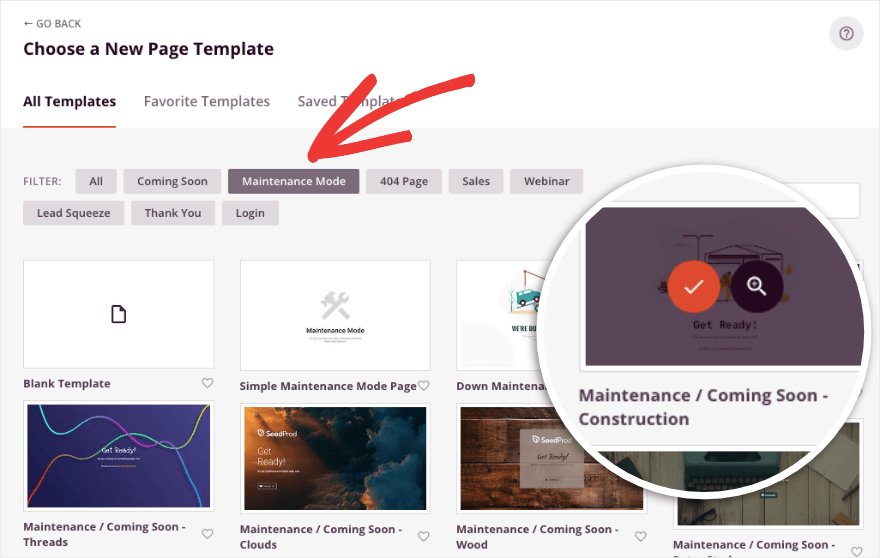Click the blank page document icon
Viewport: 880px width, 558px height.
pos(118,314)
